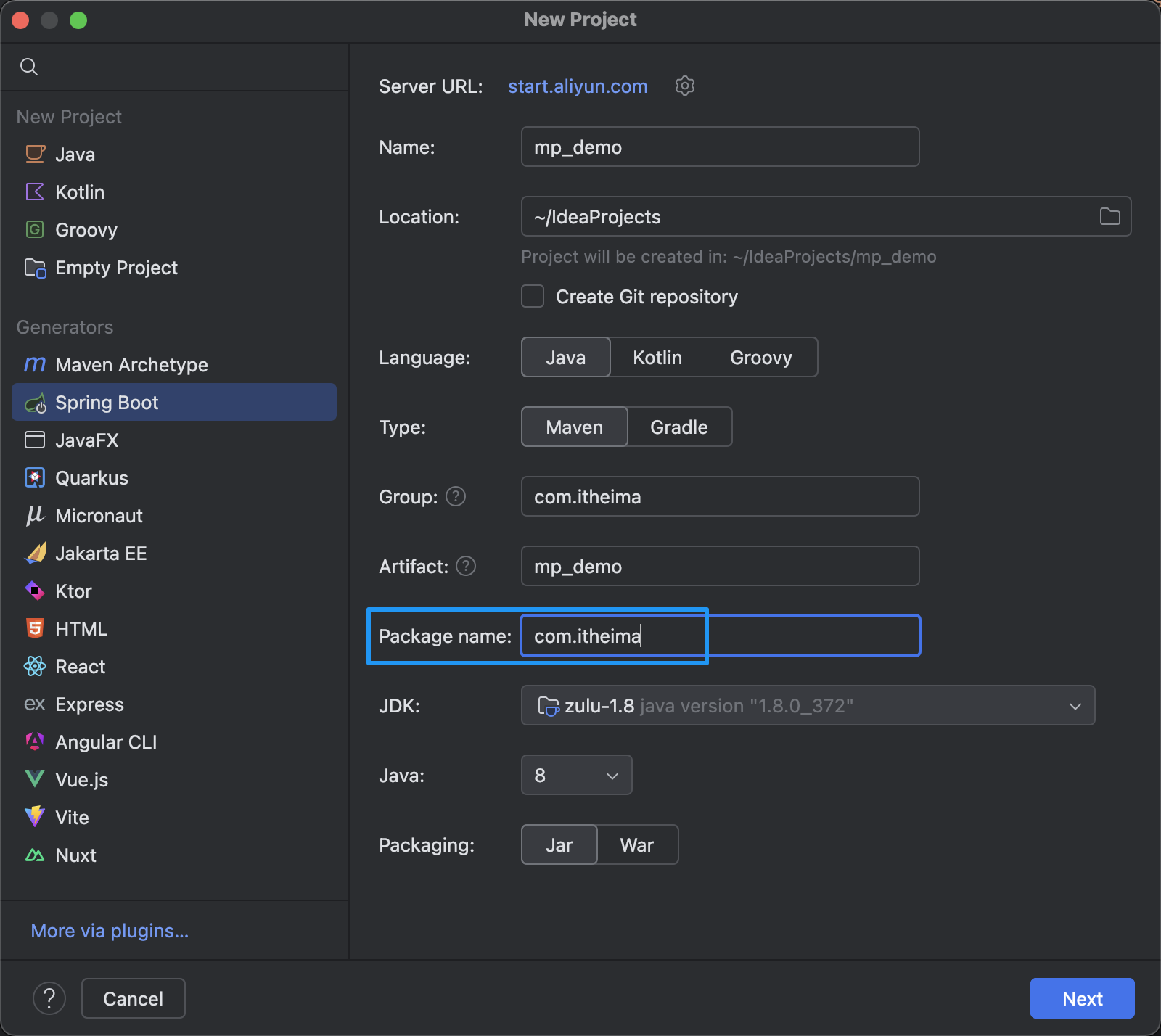Set language to Java

(x=566, y=357)
